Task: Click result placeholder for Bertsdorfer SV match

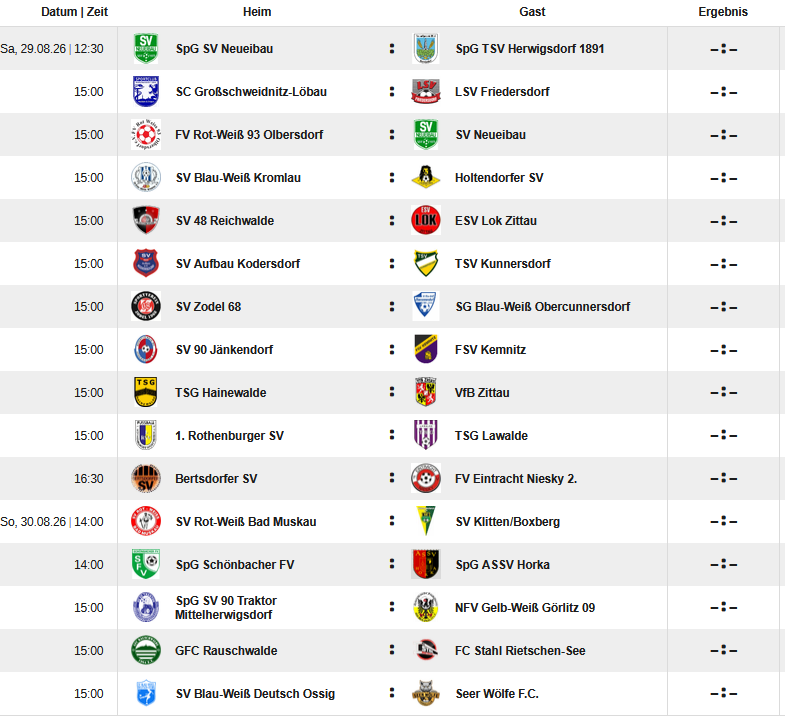Action: coord(723,479)
